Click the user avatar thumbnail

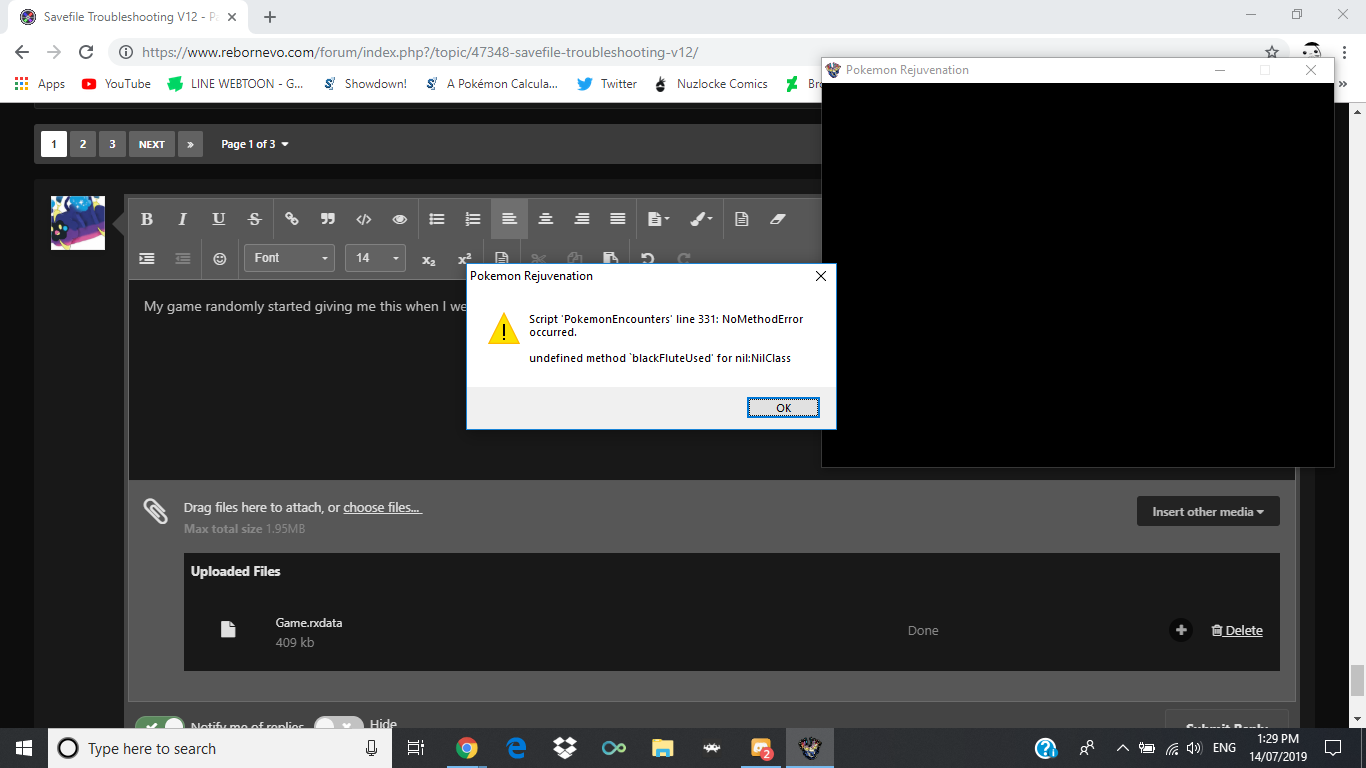pos(78,222)
